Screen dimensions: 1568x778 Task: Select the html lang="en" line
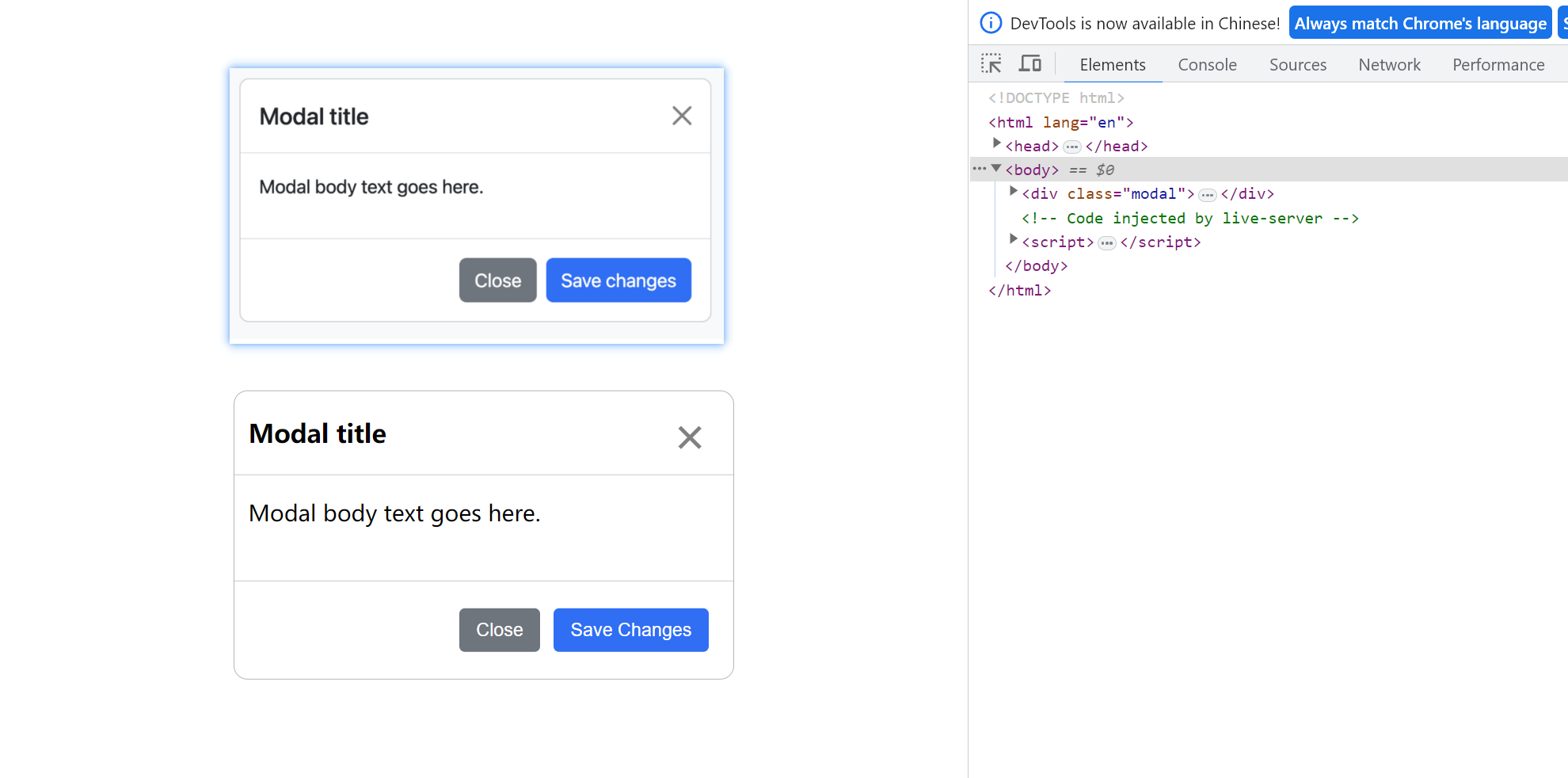click(x=1060, y=122)
